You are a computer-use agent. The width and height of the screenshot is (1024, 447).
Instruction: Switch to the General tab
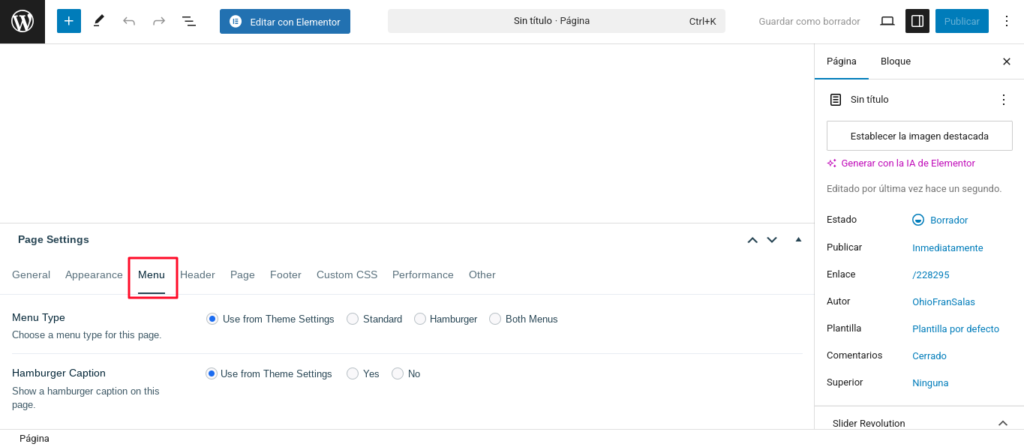click(x=31, y=275)
